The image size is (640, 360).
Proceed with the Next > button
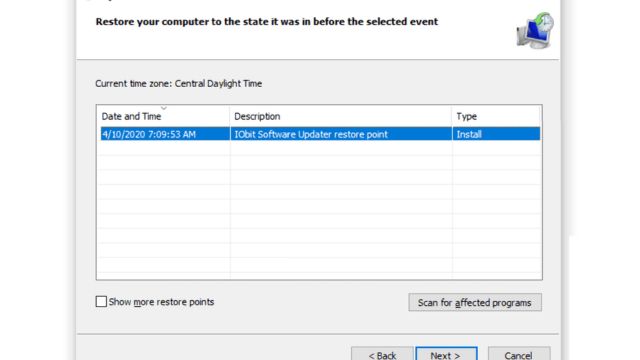point(446,354)
